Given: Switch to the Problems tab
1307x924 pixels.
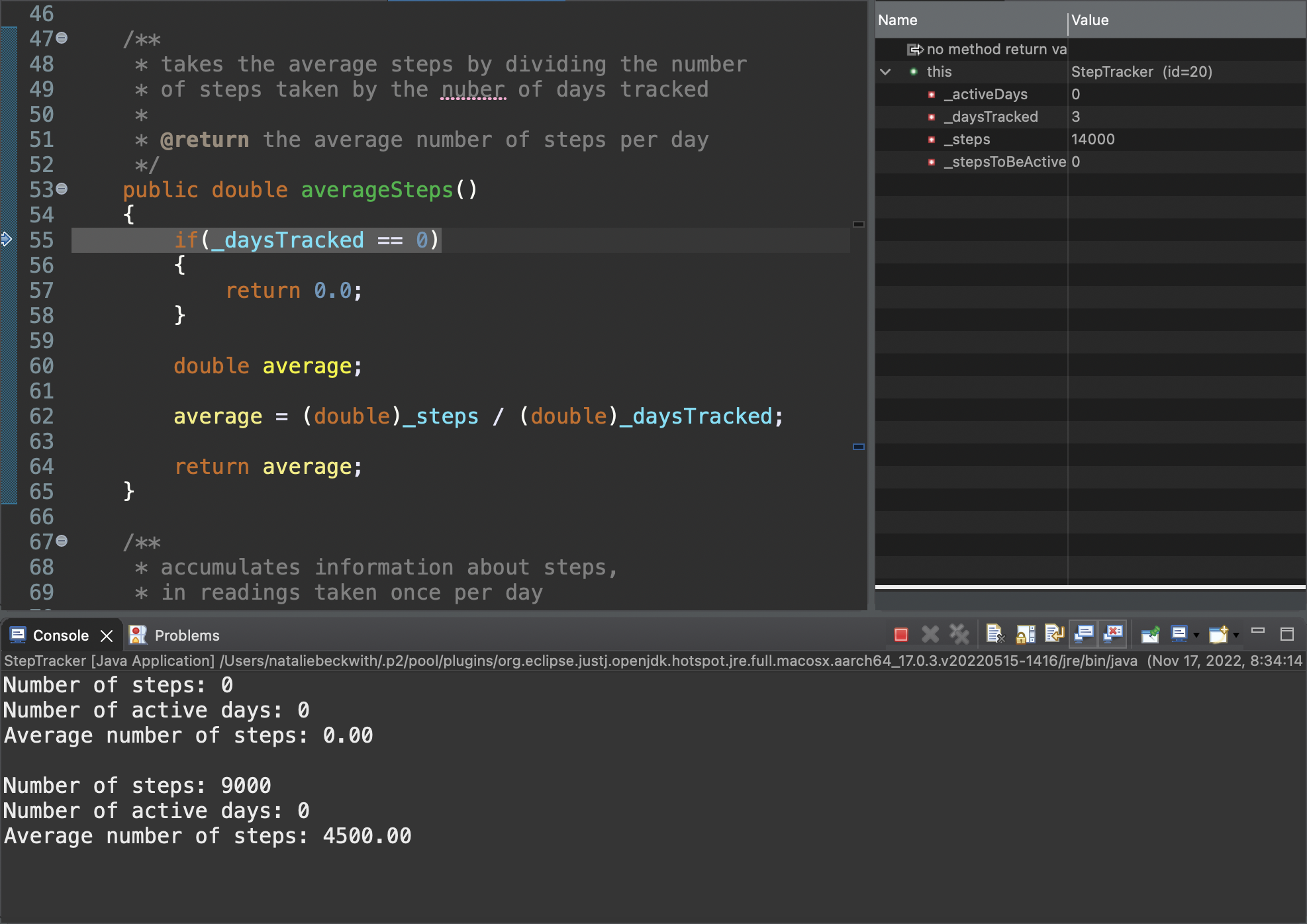Looking at the screenshot, I should click(x=187, y=635).
